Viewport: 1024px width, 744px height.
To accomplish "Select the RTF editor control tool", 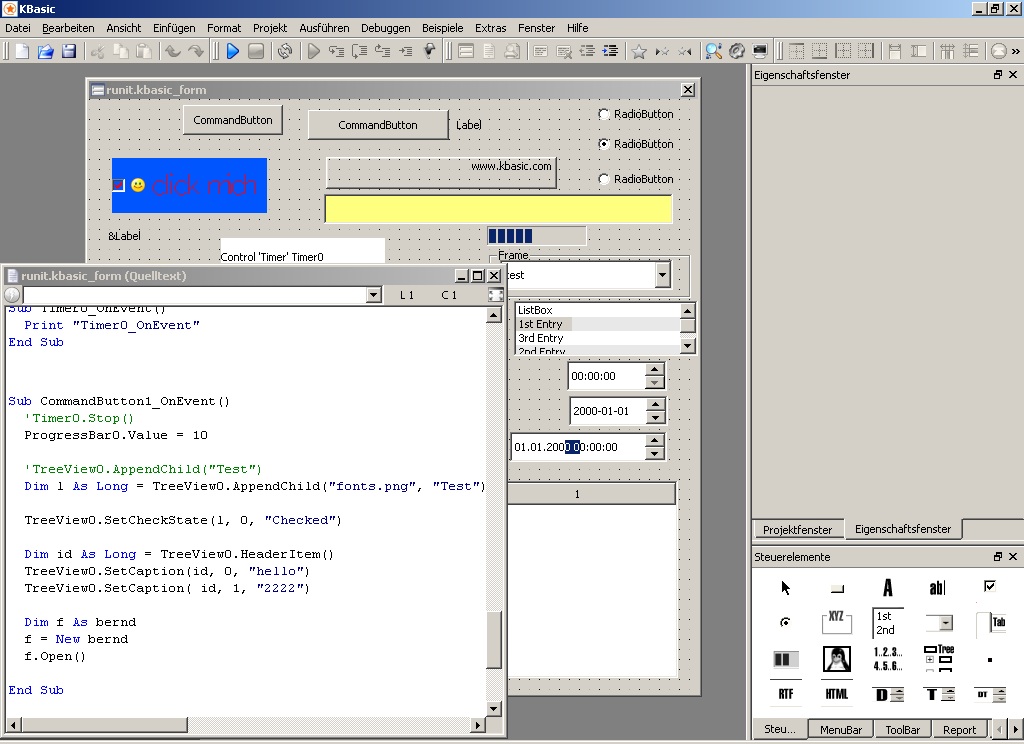I will tap(785, 694).
